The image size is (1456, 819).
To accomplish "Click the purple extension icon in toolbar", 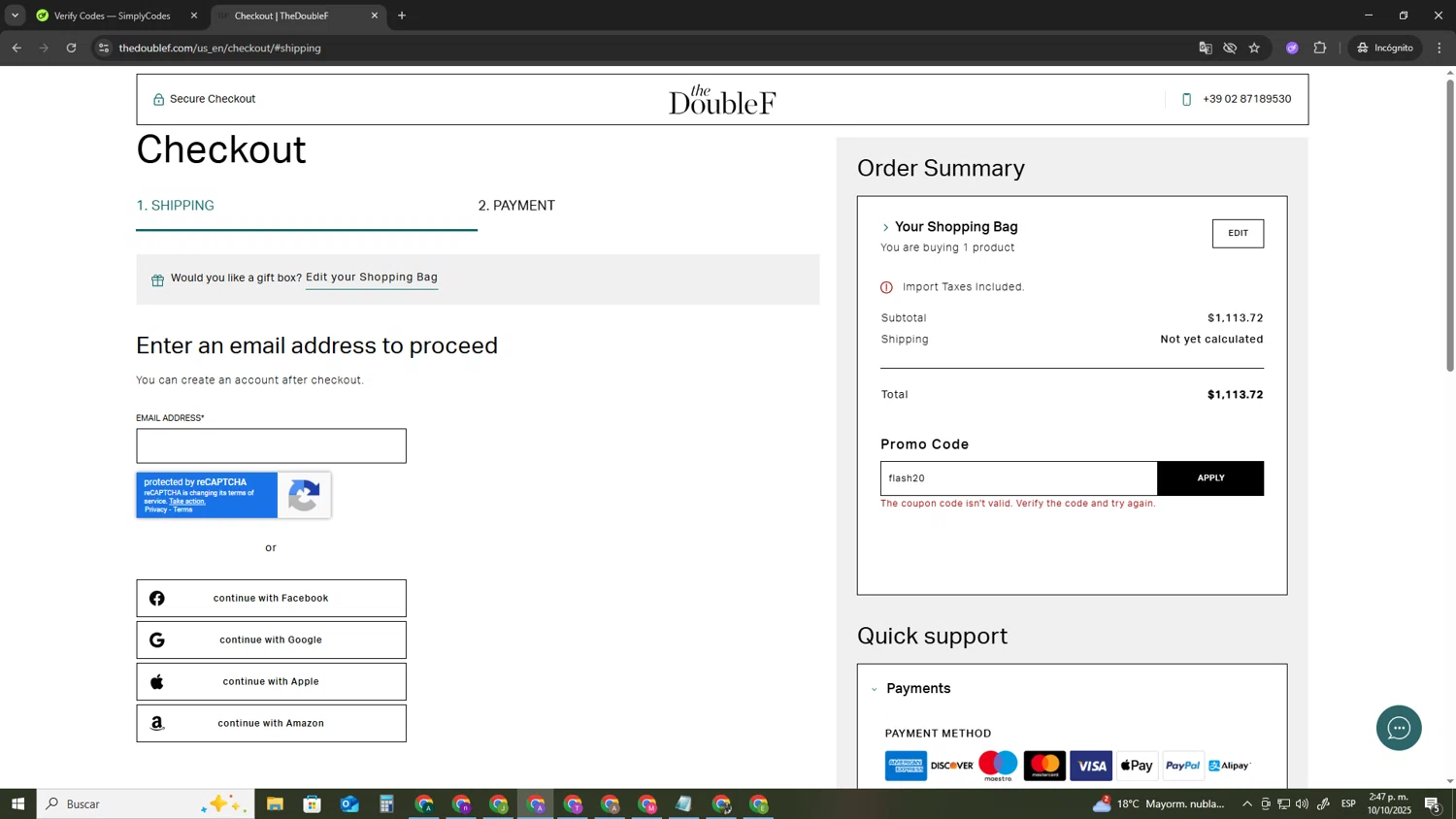I will [x=1292, y=48].
